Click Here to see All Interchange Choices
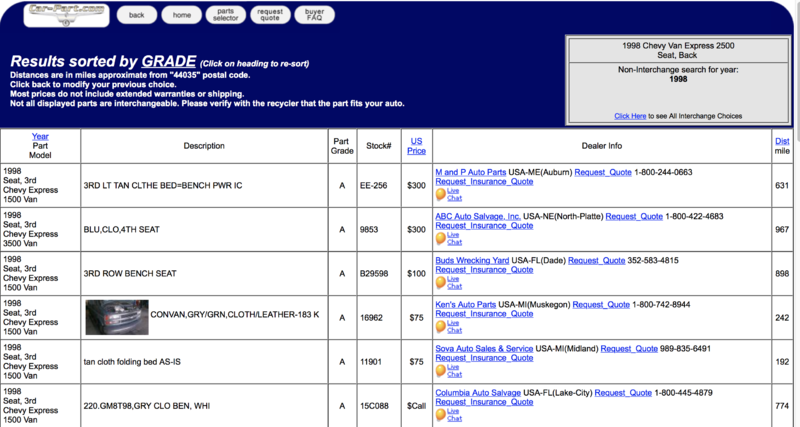The image size is (800, 427). click(630, 116)
